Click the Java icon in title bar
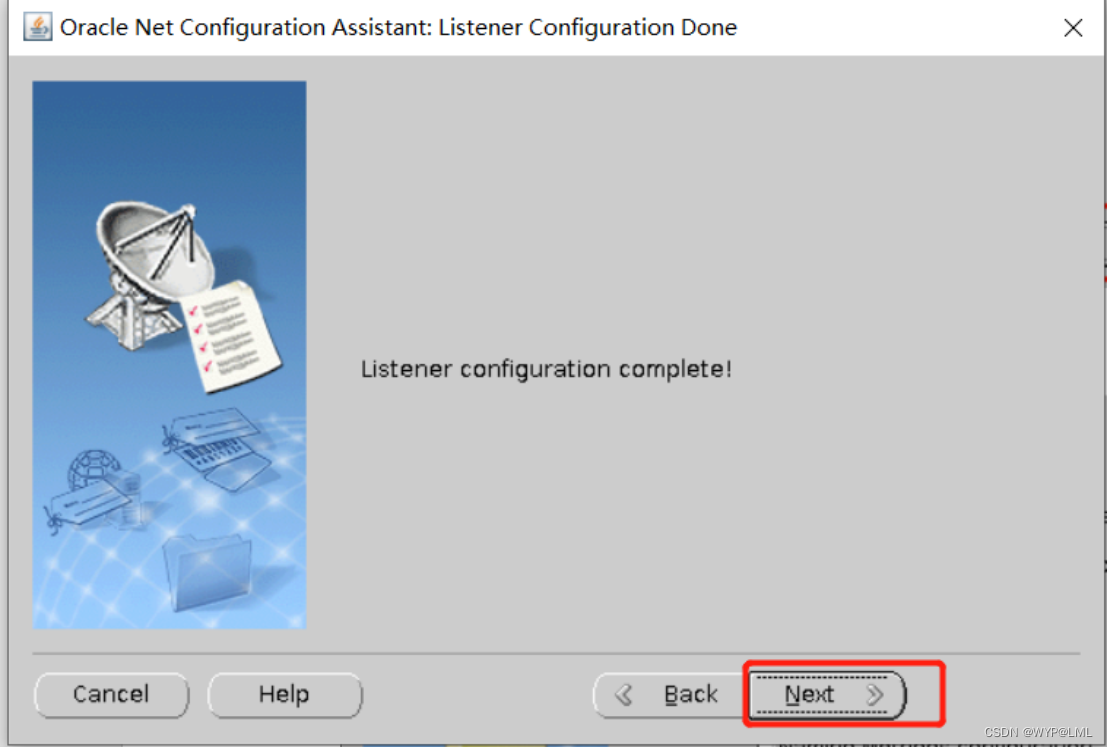 (x=37, y=28)
